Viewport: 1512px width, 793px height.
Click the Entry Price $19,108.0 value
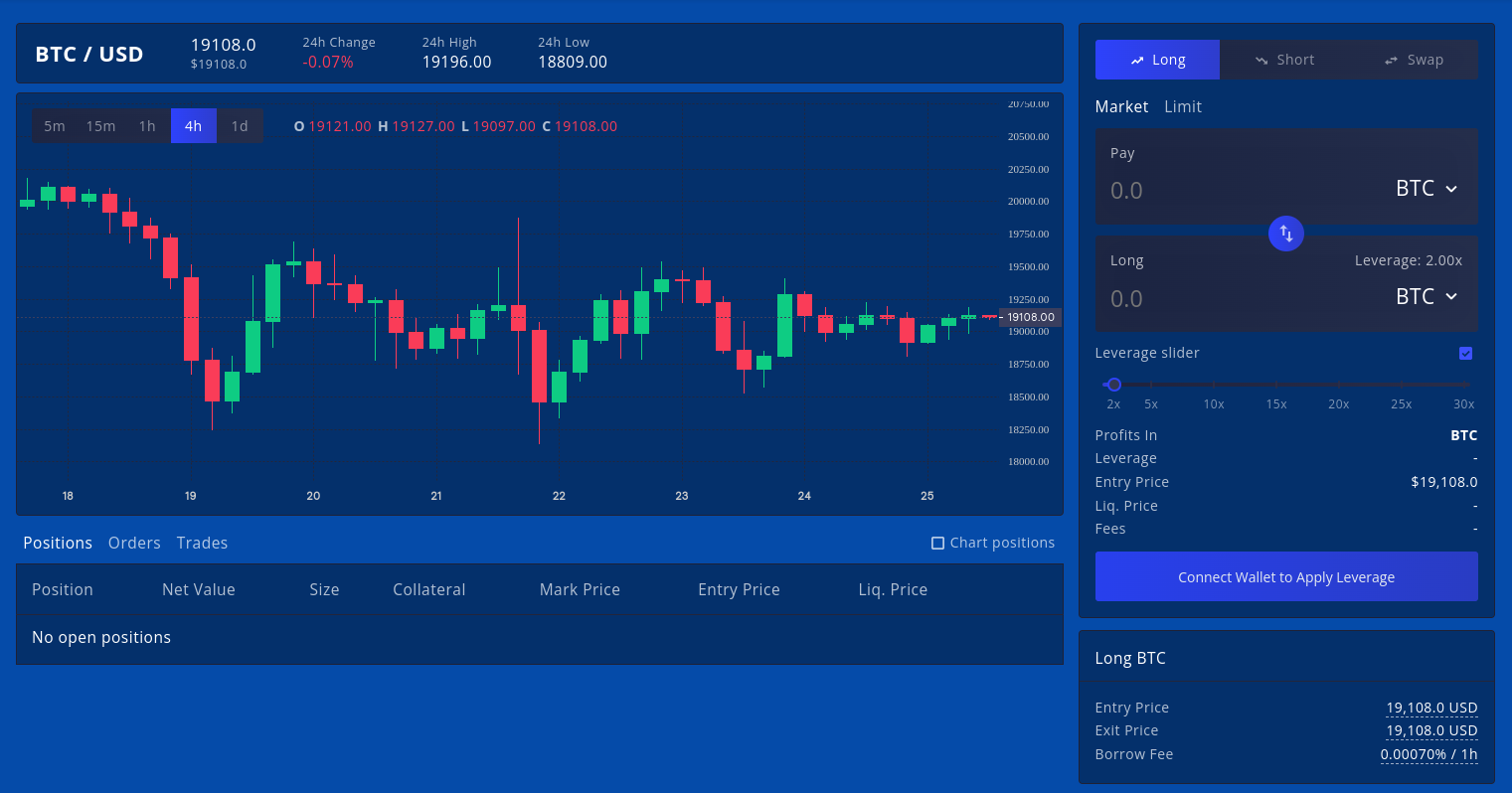click(x=1443, y=482)
